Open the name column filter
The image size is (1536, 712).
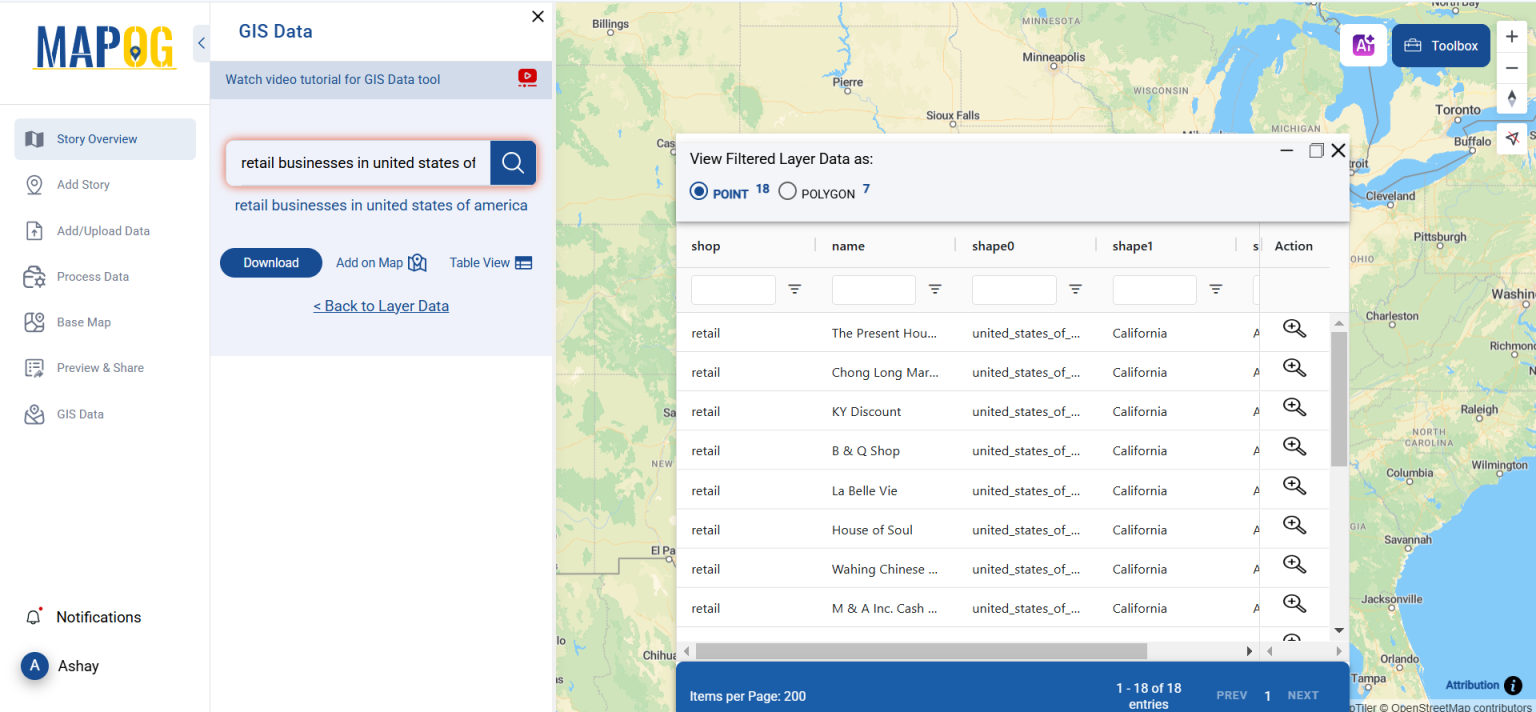tap(935, 289)
